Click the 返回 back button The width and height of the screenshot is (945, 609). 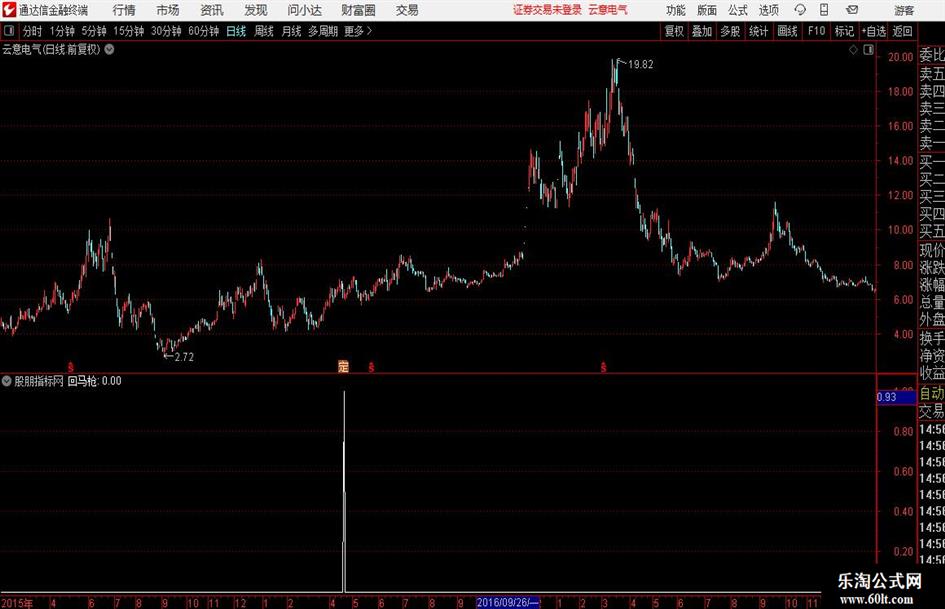click(902, 31)
